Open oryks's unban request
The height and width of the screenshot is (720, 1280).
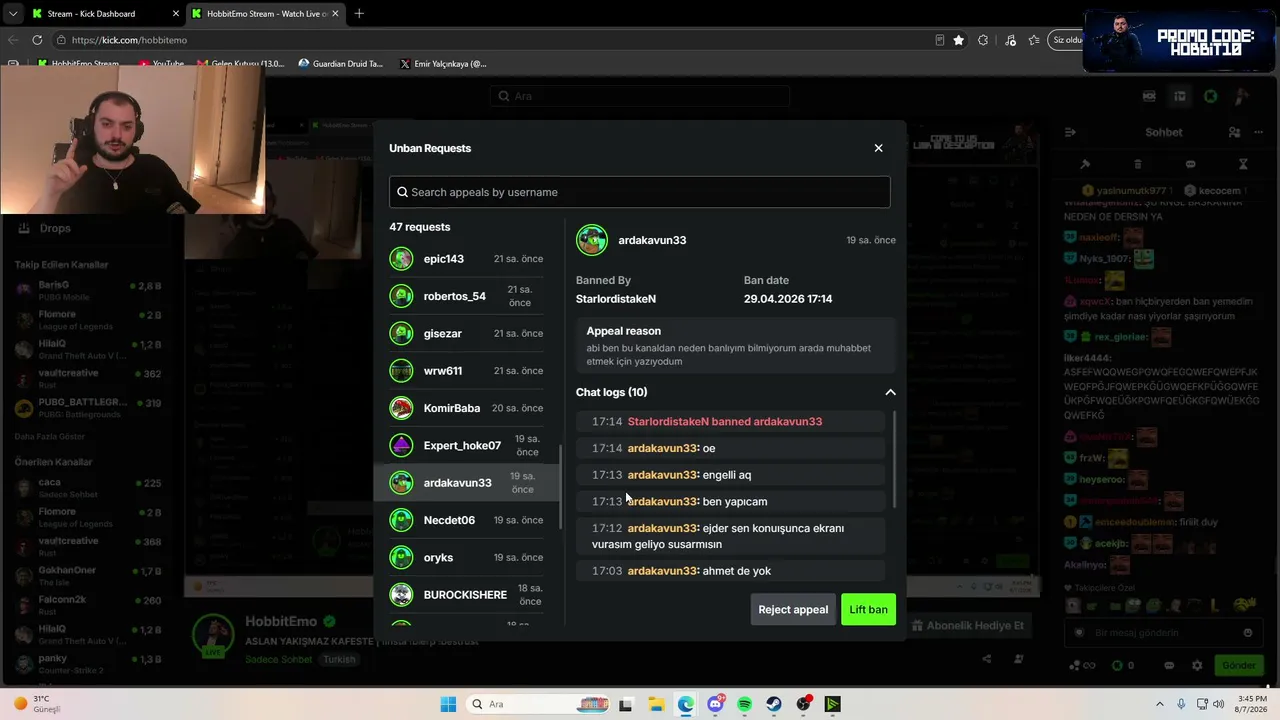(x=466, y=557)
